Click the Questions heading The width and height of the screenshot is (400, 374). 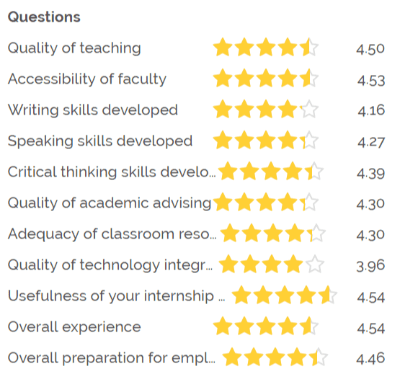click(44, 17)
